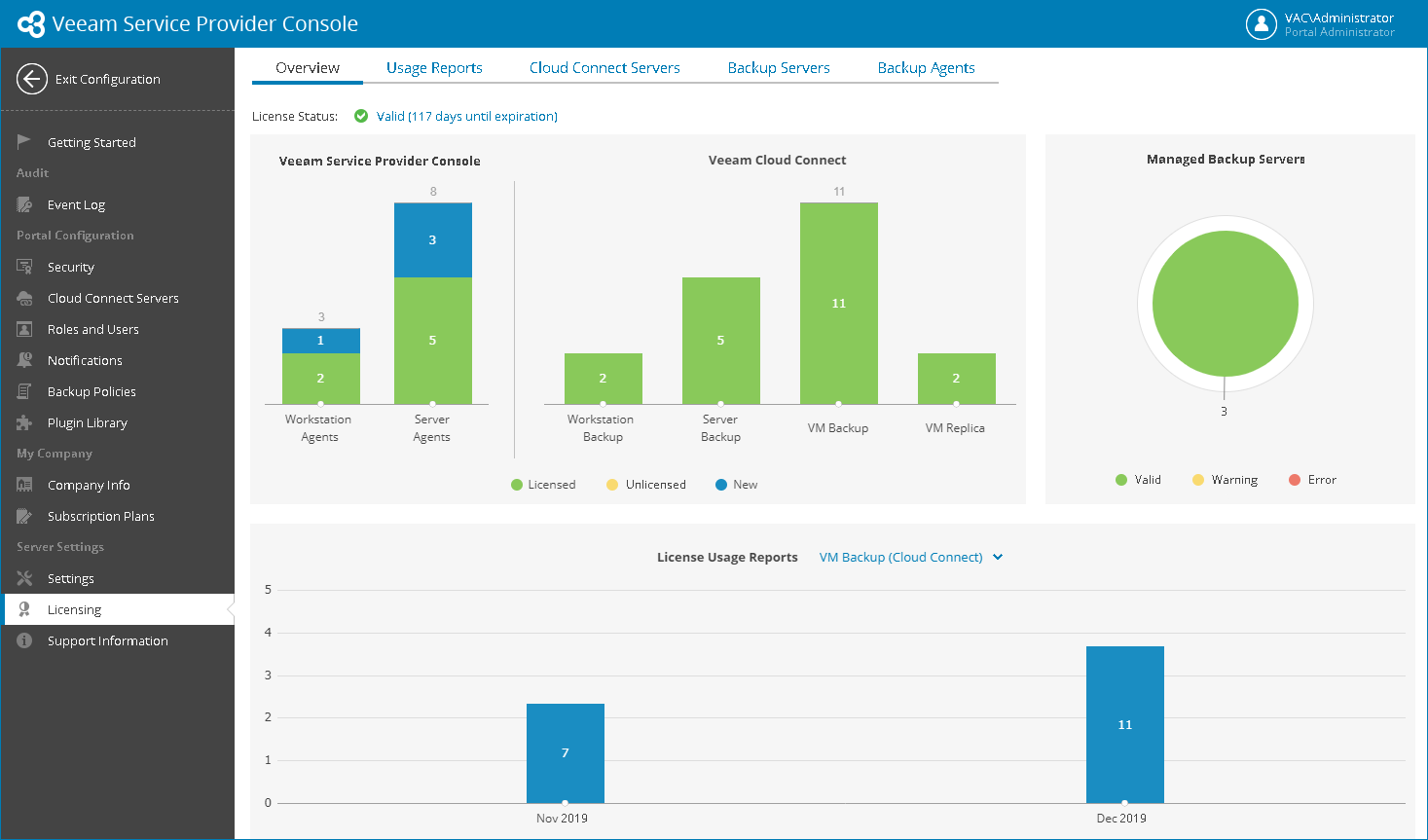Switch to the Backup Servers tab

(779, 68)
